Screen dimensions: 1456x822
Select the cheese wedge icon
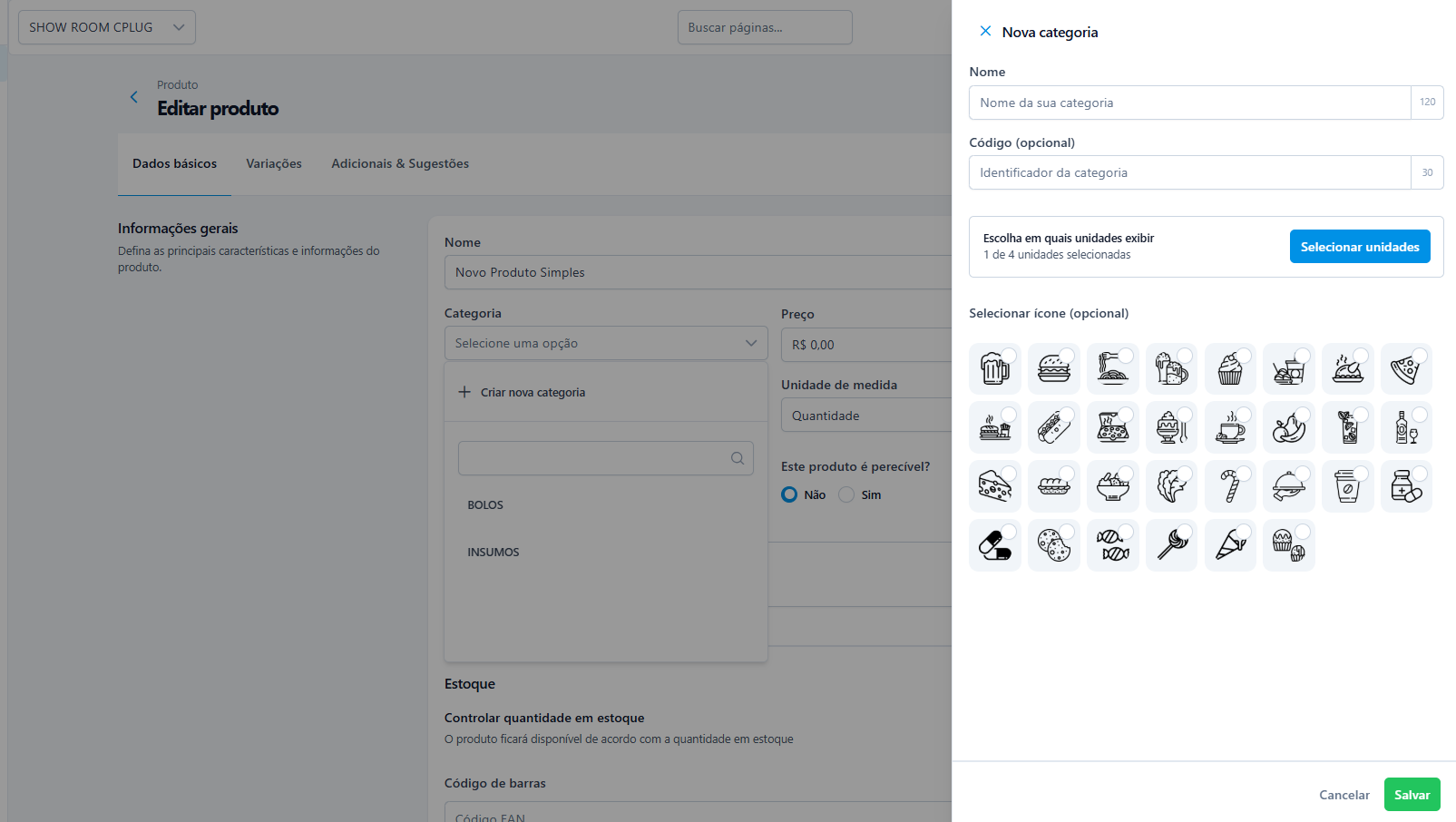click(994, 486)
